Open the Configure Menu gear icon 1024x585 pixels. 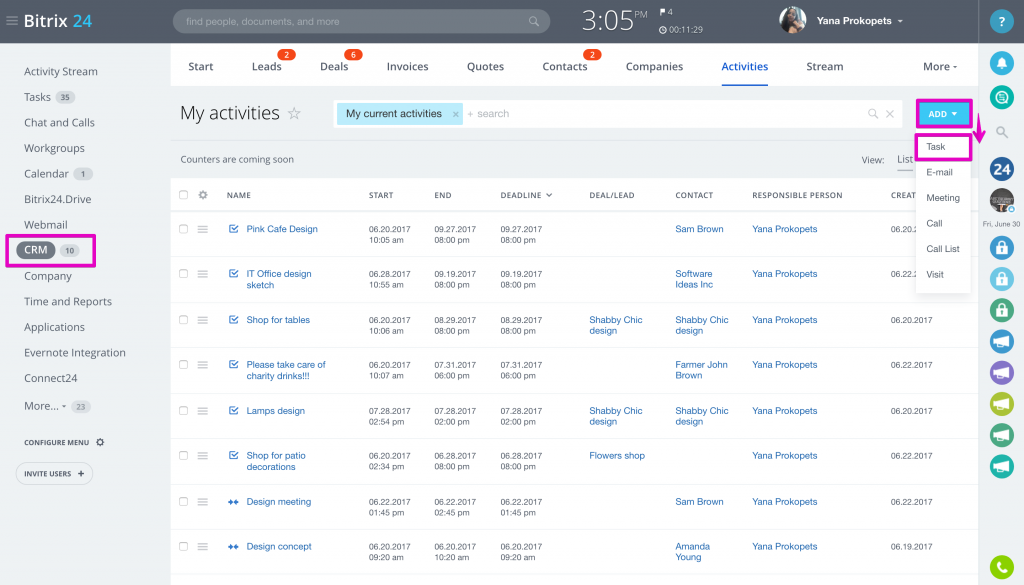click(x=100, y=442)
